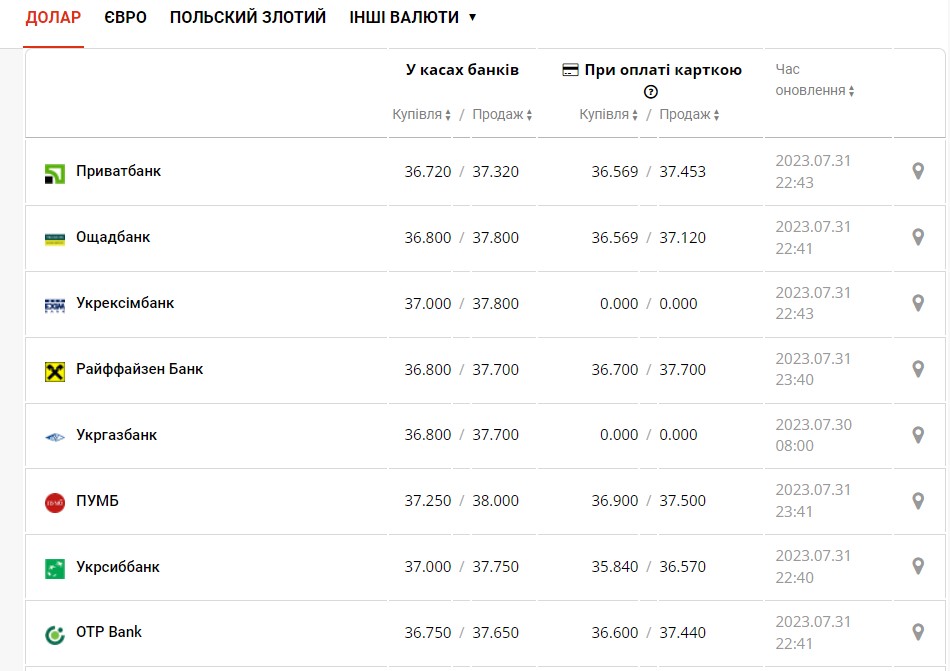This screenshot has height=671, width=950.
Task: Click ПУМБ card buy rate 36.900
Action: [x=615, y=501]
